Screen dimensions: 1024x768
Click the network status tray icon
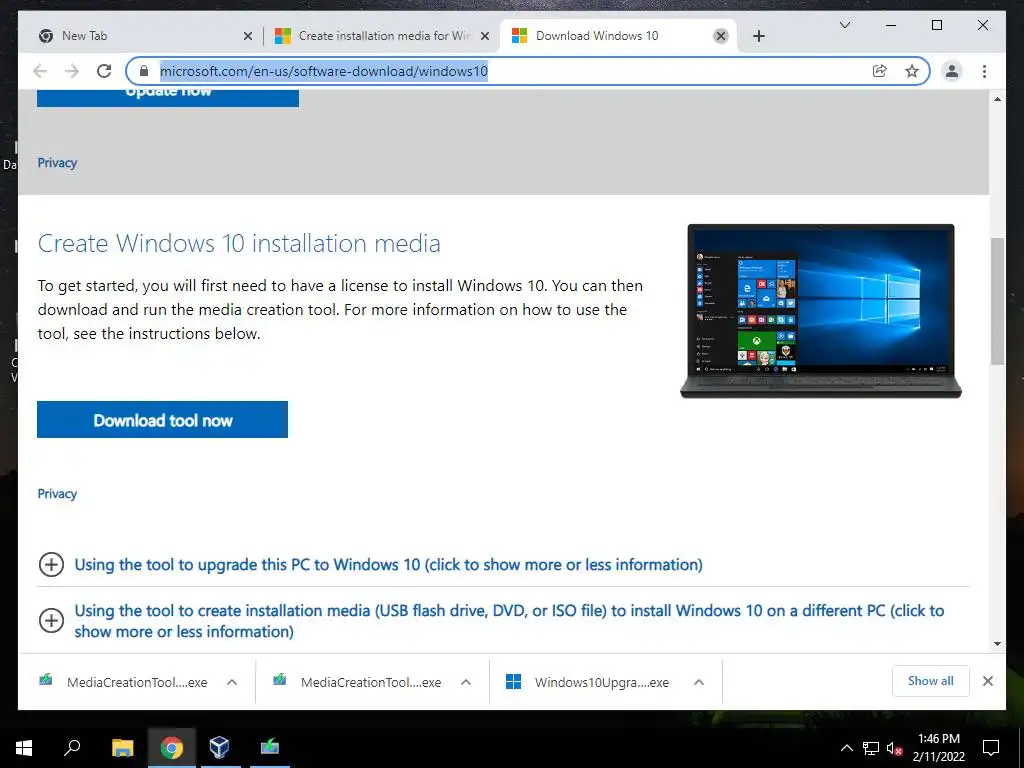coord(871,748)
